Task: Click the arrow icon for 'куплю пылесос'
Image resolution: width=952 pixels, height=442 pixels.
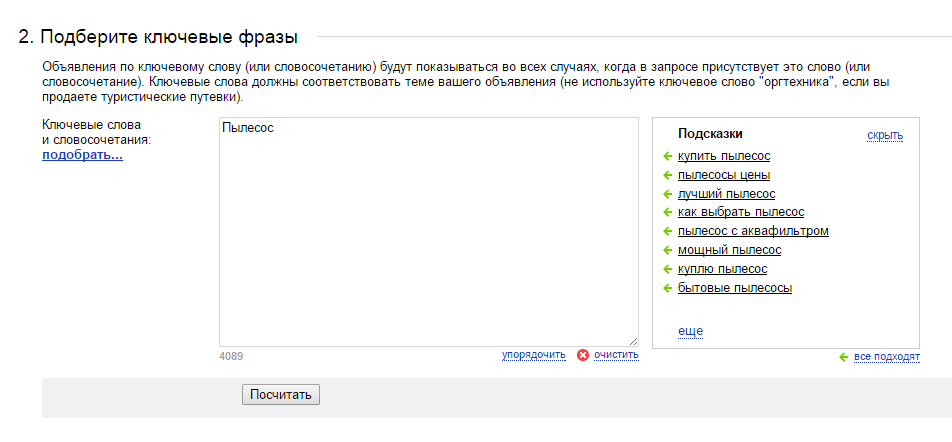Action: pyautogui.click(x=667, y=270)
